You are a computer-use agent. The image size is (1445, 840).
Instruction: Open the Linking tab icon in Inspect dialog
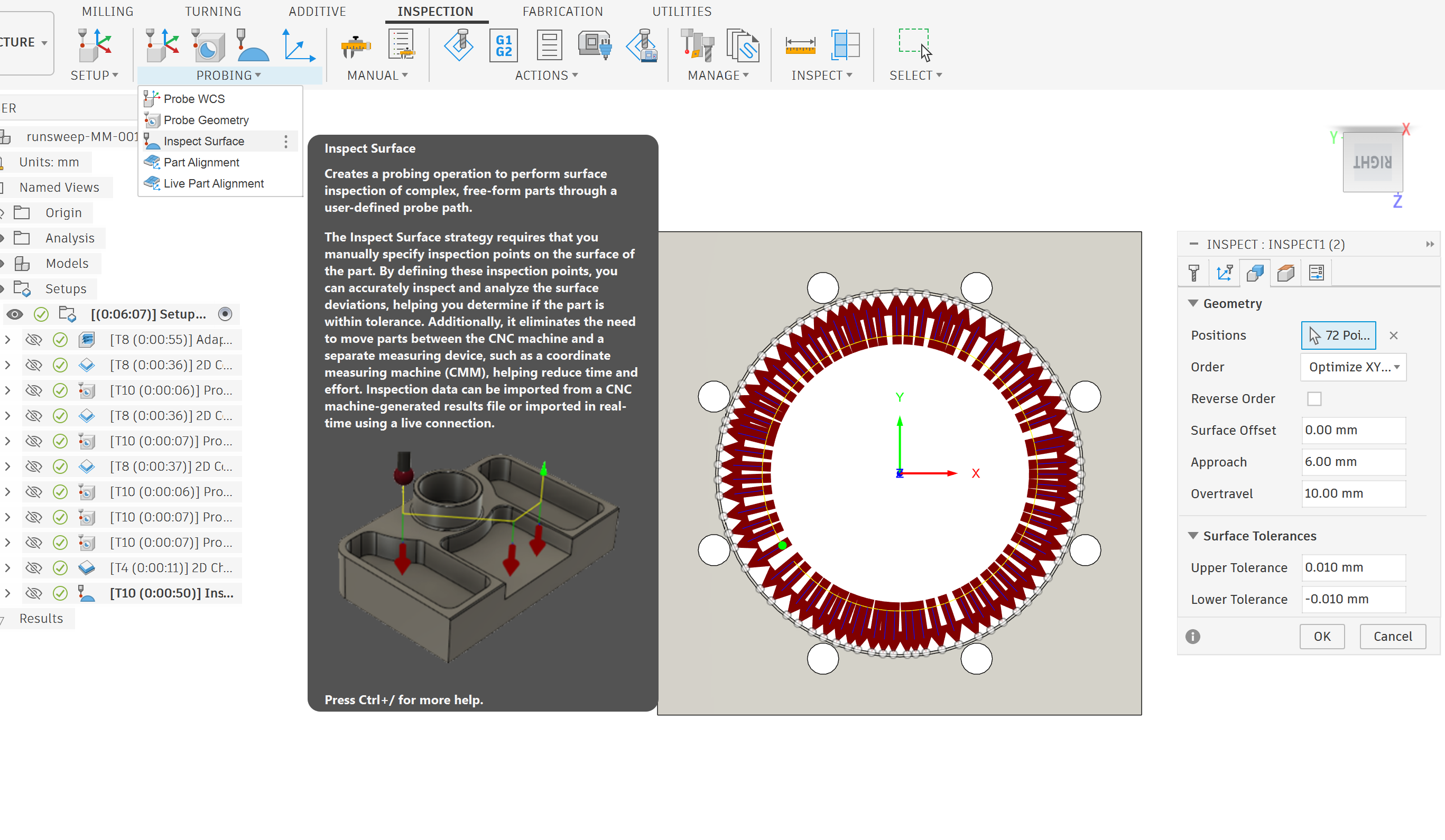(1317, 273)
